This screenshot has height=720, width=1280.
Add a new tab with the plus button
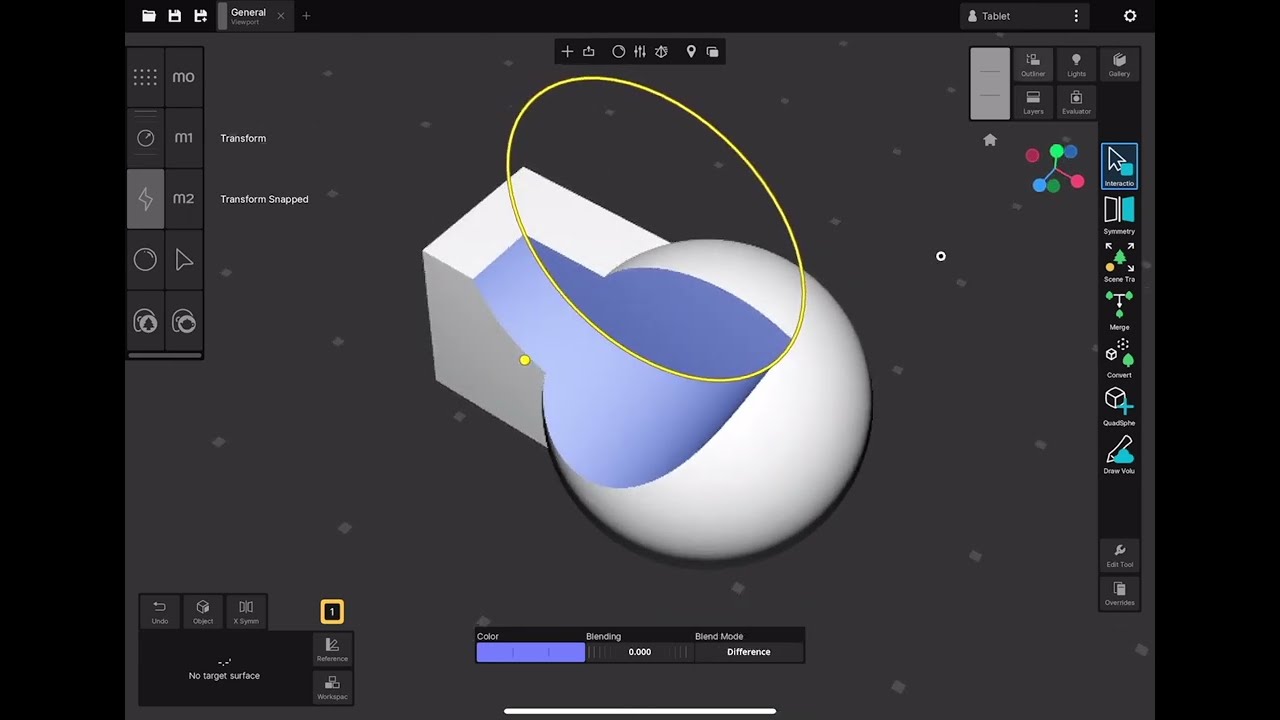(x=306, y=16)
